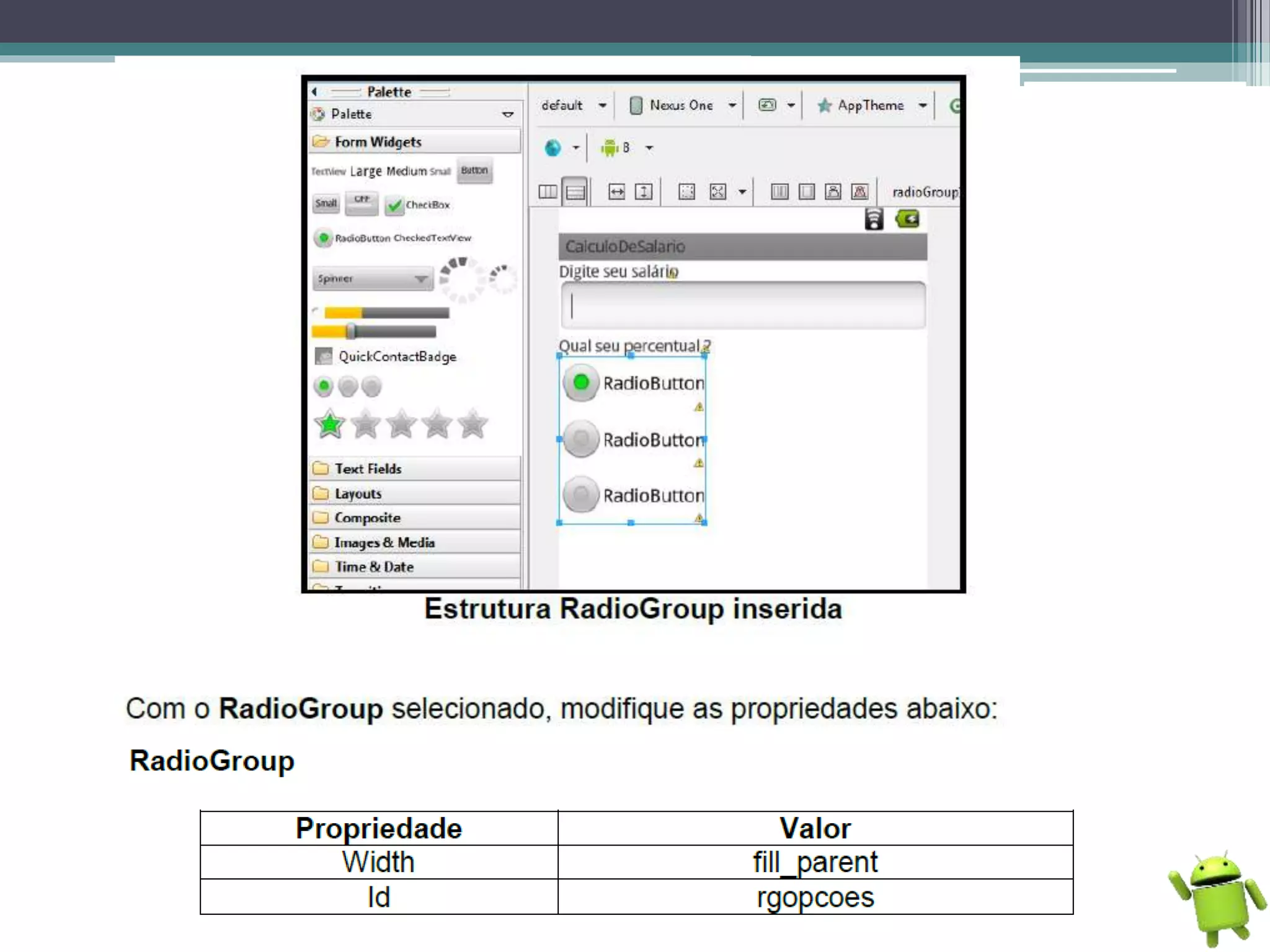This screenshot has width=1270, height=952.
Task: Click the horizontal layout orientation icon
Action: pyautogui.click(x=548, y=192)
